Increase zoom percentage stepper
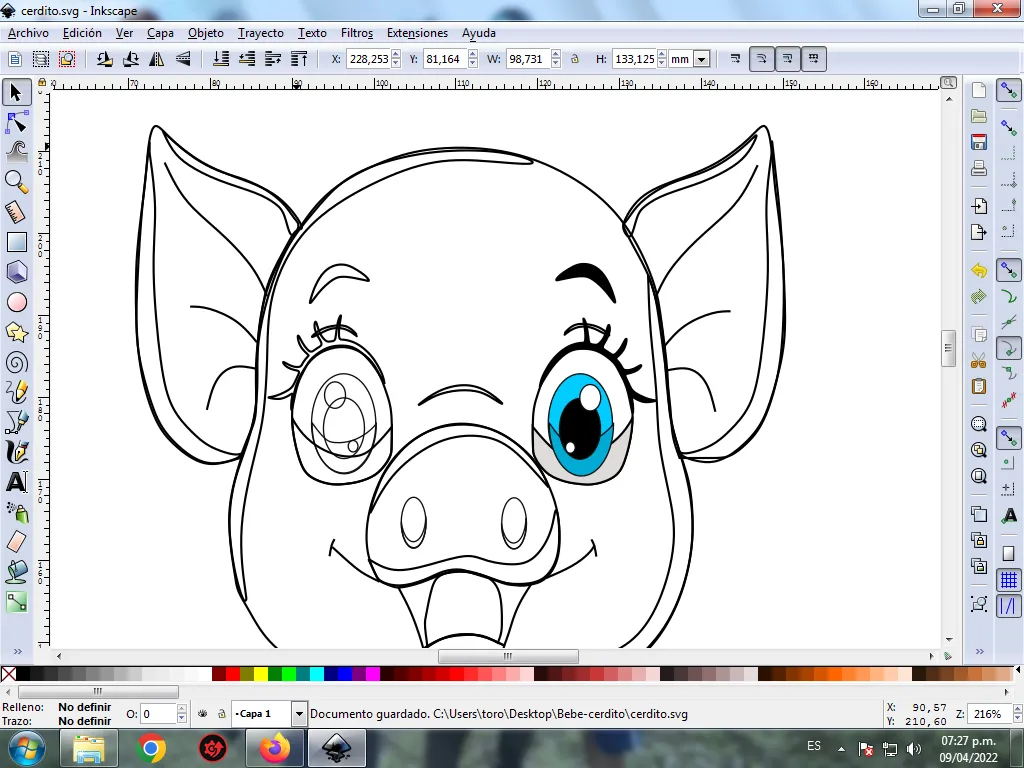Viewport: 1024px width, 768px height. pyautogui.click(x=1017, y=709)
